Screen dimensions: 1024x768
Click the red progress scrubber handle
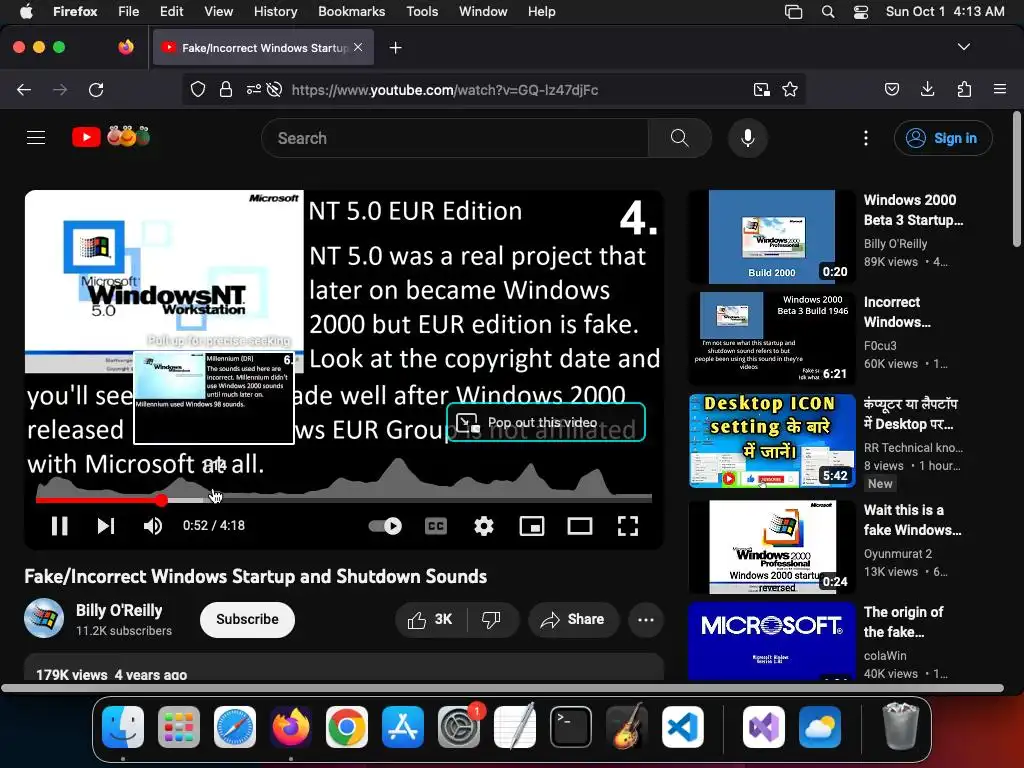pos(161,500)
